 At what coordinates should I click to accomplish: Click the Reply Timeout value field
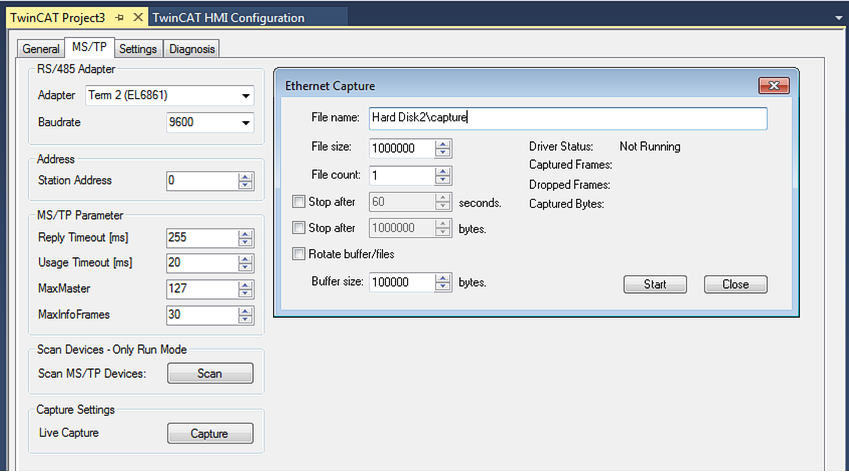(202, 238)
